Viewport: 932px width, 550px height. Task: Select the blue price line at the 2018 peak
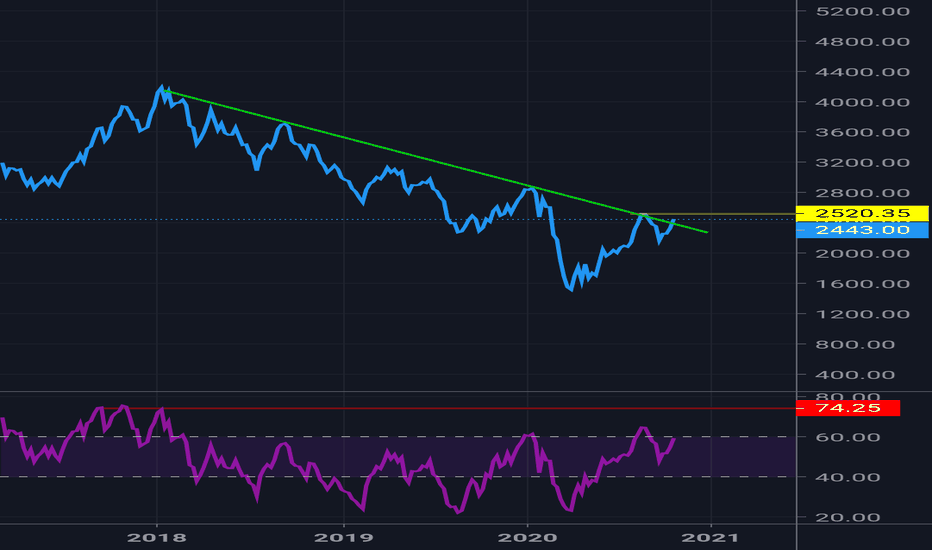click(x=161, y=89)
